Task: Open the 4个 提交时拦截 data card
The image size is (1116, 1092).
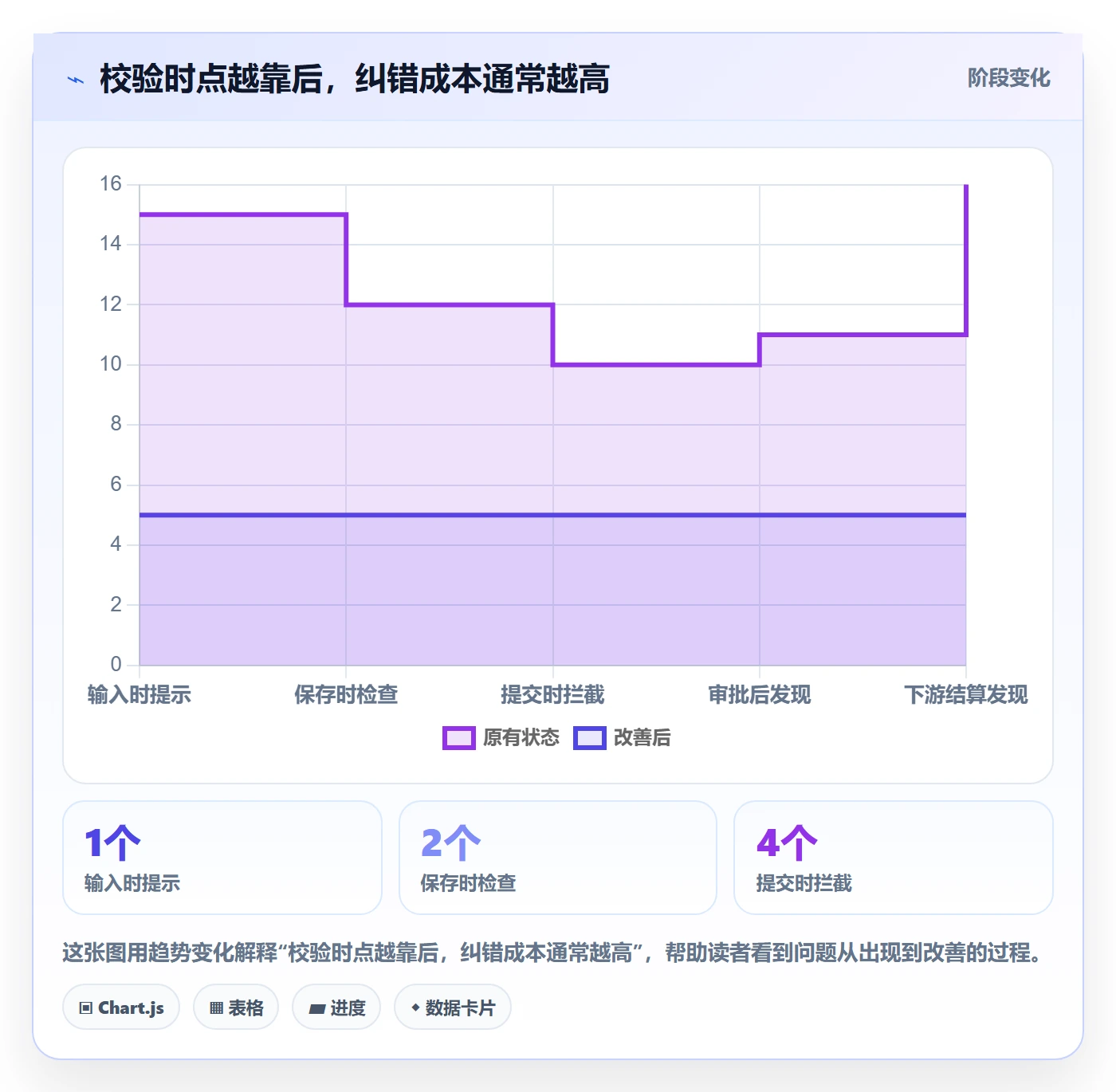Action: [x=894, y=858]
